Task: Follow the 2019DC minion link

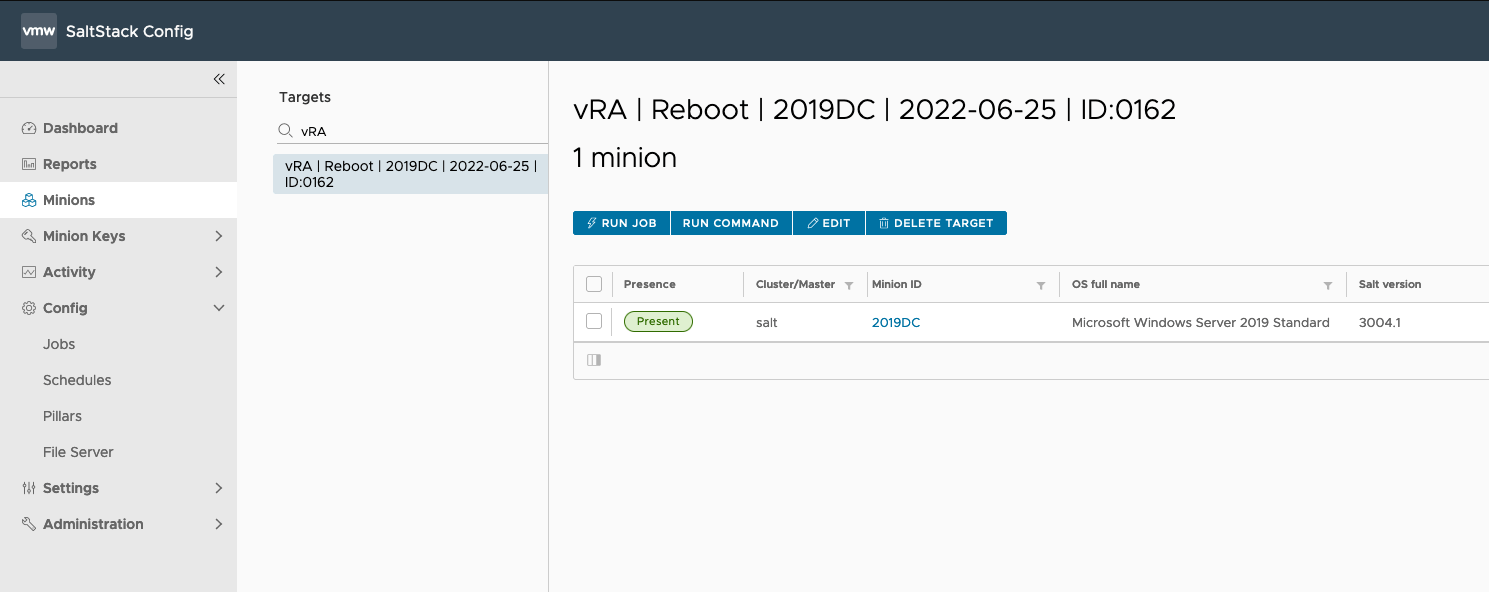Action: point(895,321)
